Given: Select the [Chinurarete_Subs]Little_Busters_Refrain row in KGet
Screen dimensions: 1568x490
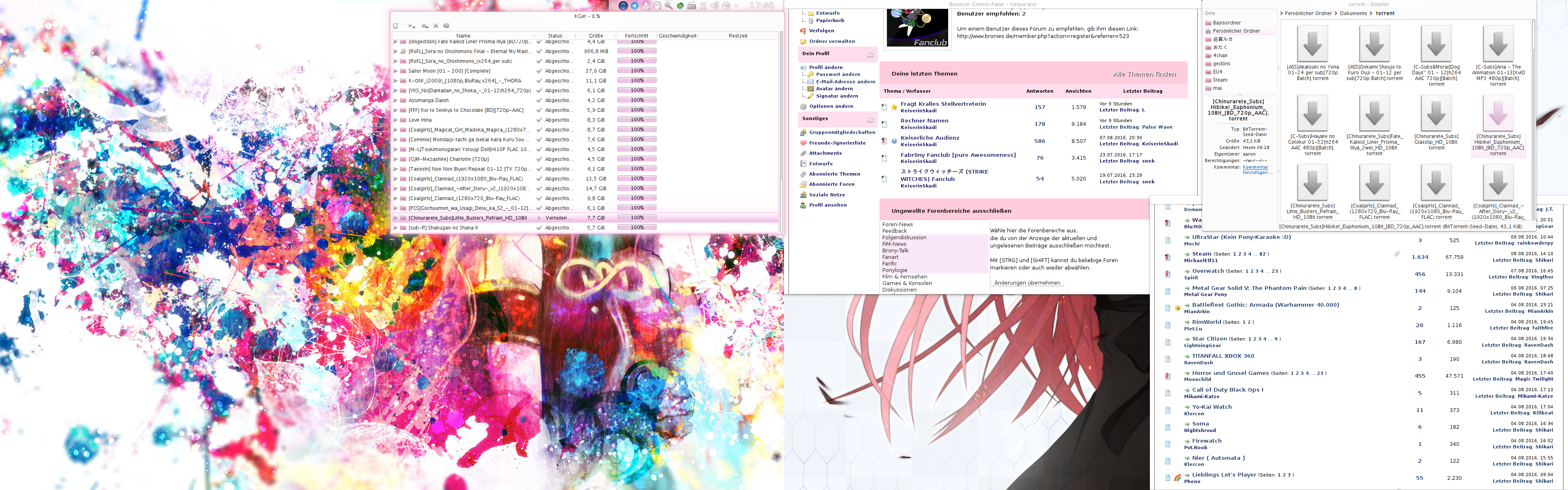Looking at the screenshot, I should 586,218.
